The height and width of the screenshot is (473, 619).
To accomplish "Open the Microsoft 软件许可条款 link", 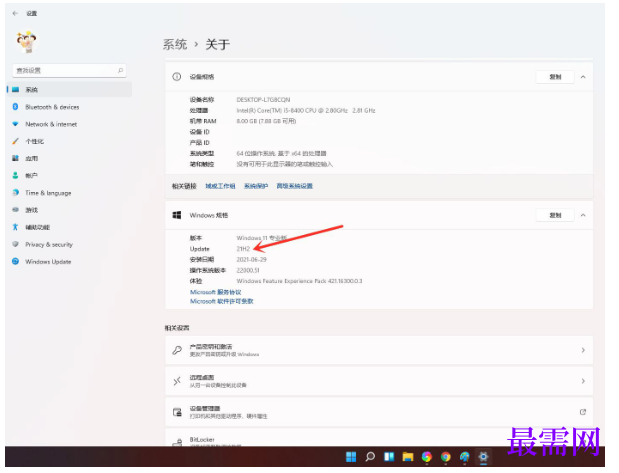I will 221,301.
